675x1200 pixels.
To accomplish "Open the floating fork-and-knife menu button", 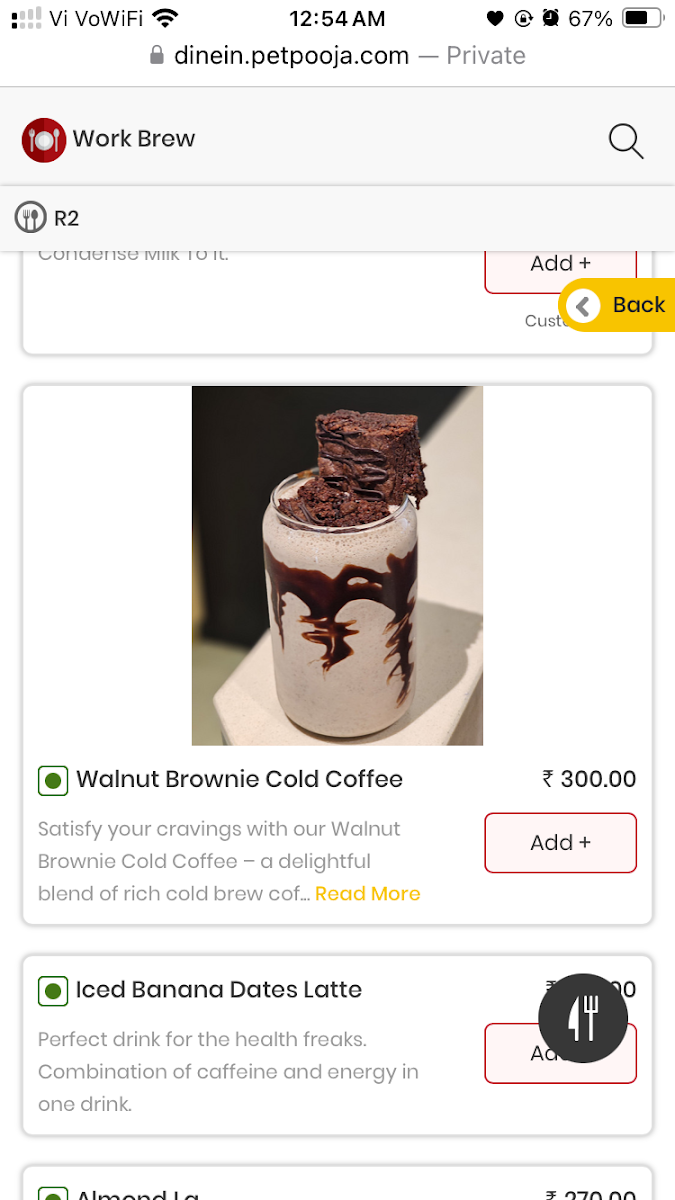I will [x=583, y=1017].
